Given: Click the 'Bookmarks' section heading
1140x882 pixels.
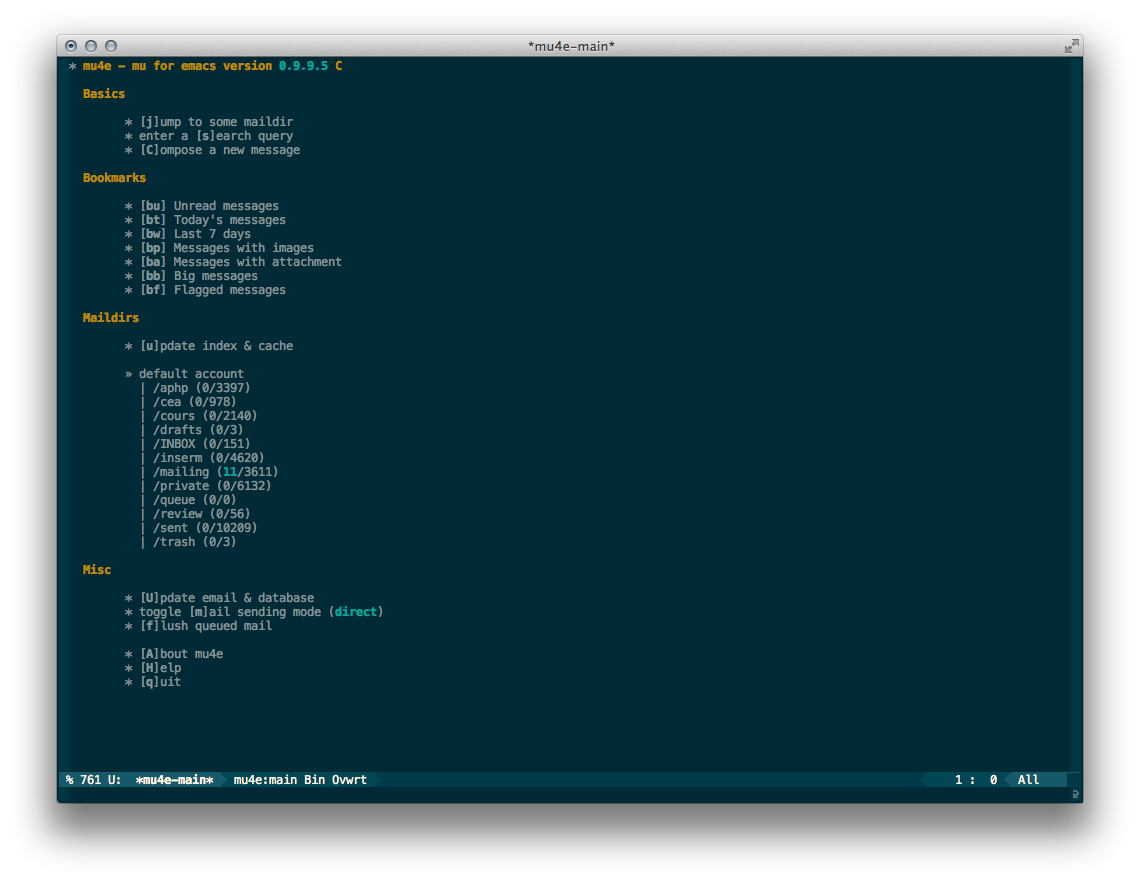Looking at the screenshot, I should coord(114,177).
